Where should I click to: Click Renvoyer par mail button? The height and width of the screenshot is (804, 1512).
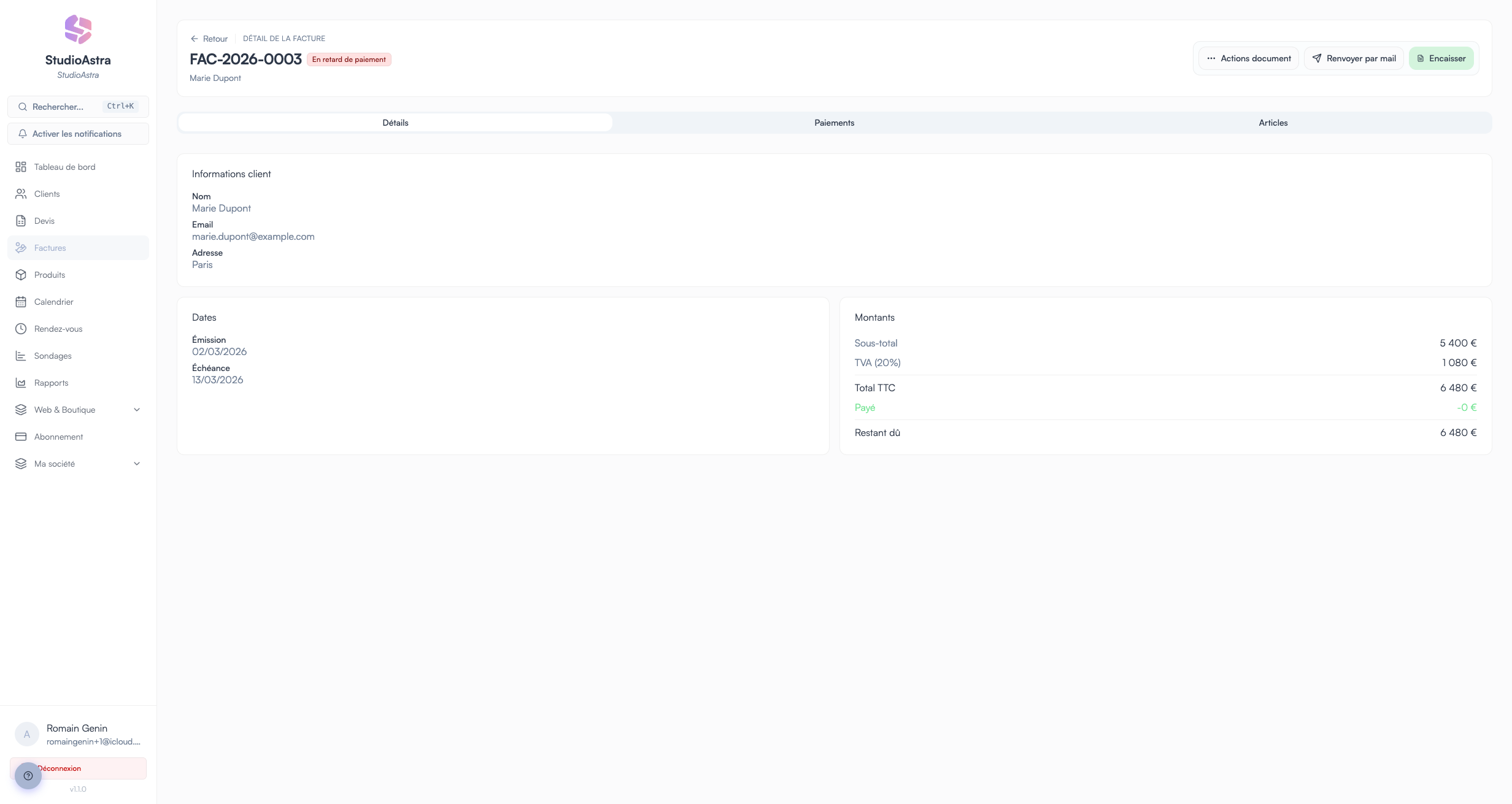[1354, 58]
